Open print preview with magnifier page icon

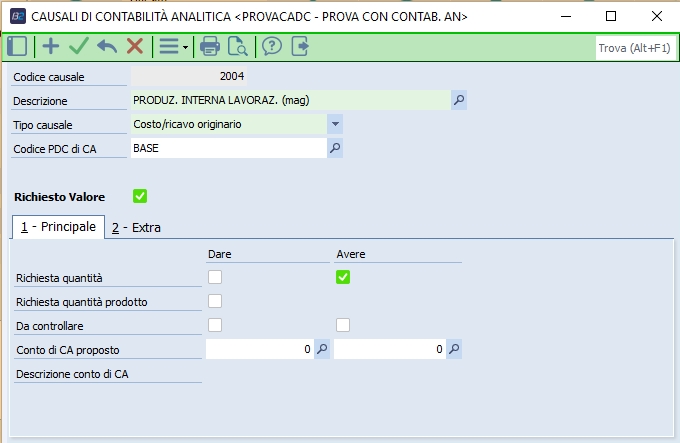pyautogui.click(x=238, y=46)
